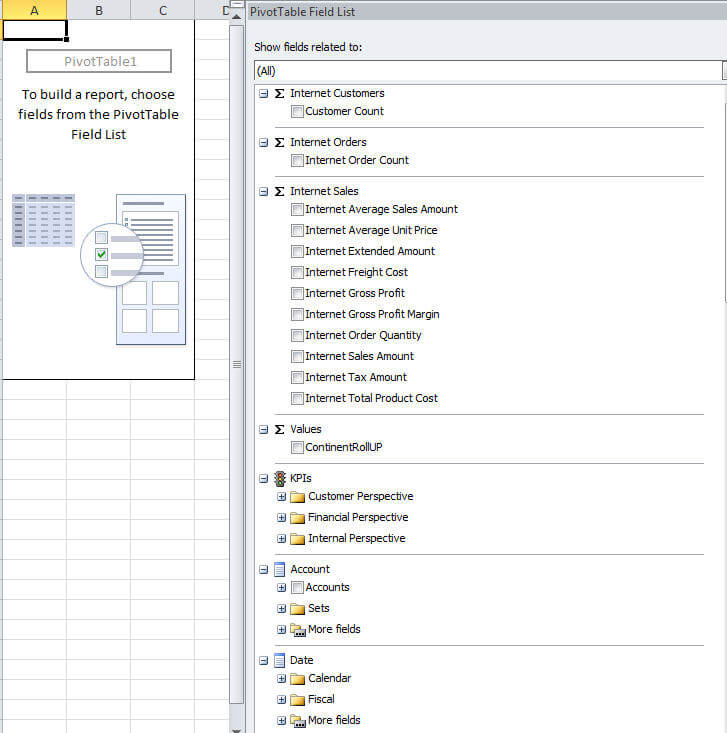Screen dimensions: 727x733
Task: Select column A header
Action: click(x=34, y=10)
